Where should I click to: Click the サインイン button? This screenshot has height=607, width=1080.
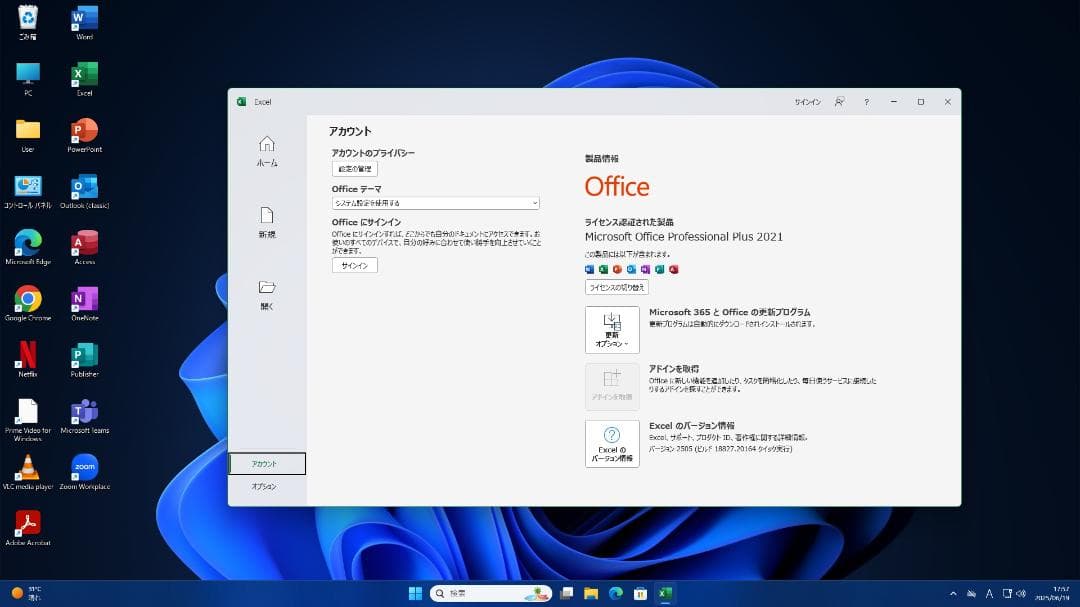click(x=354, y=265)
